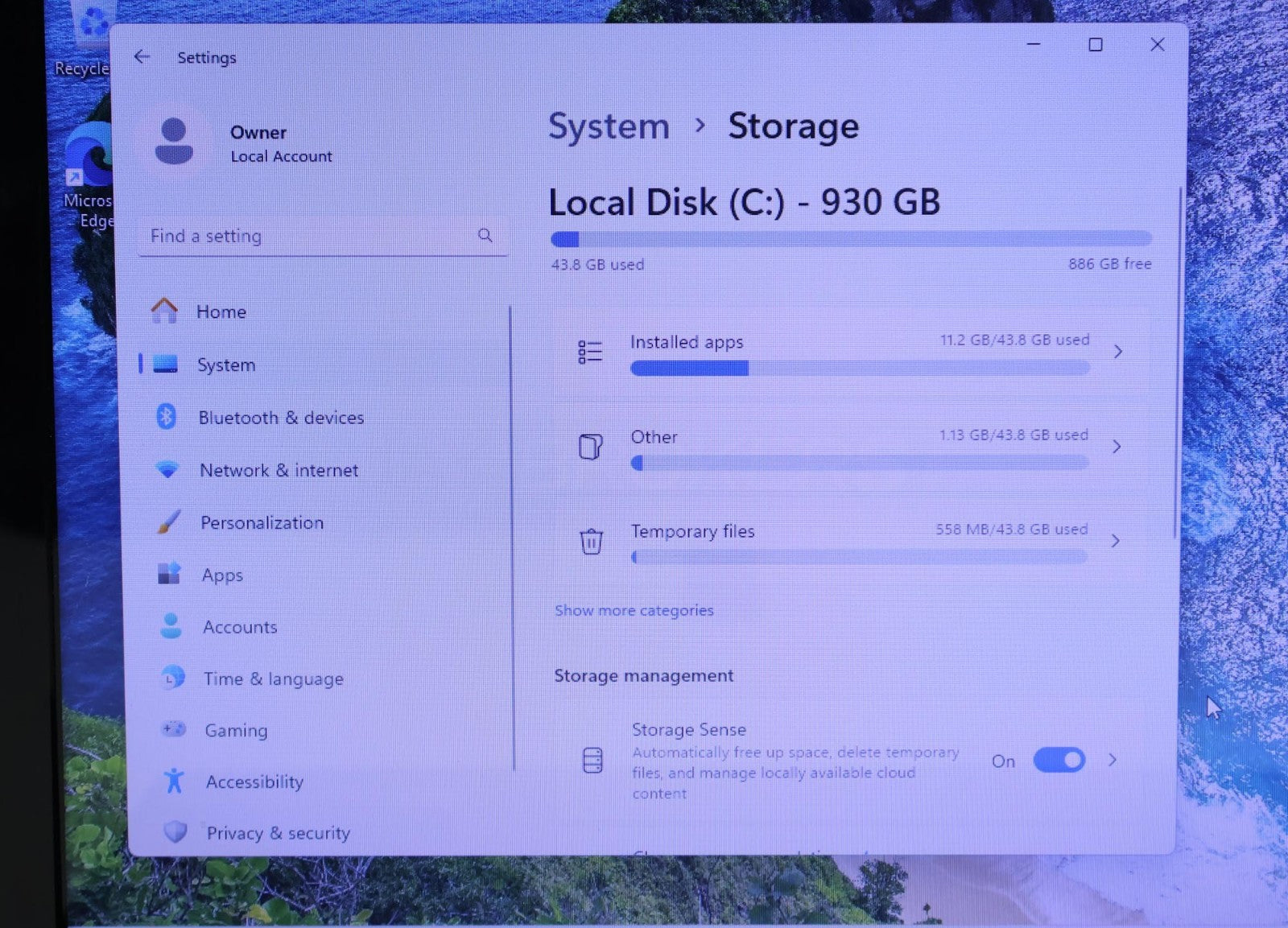
Task: Click Show more categories link
Action: point(634,610)
